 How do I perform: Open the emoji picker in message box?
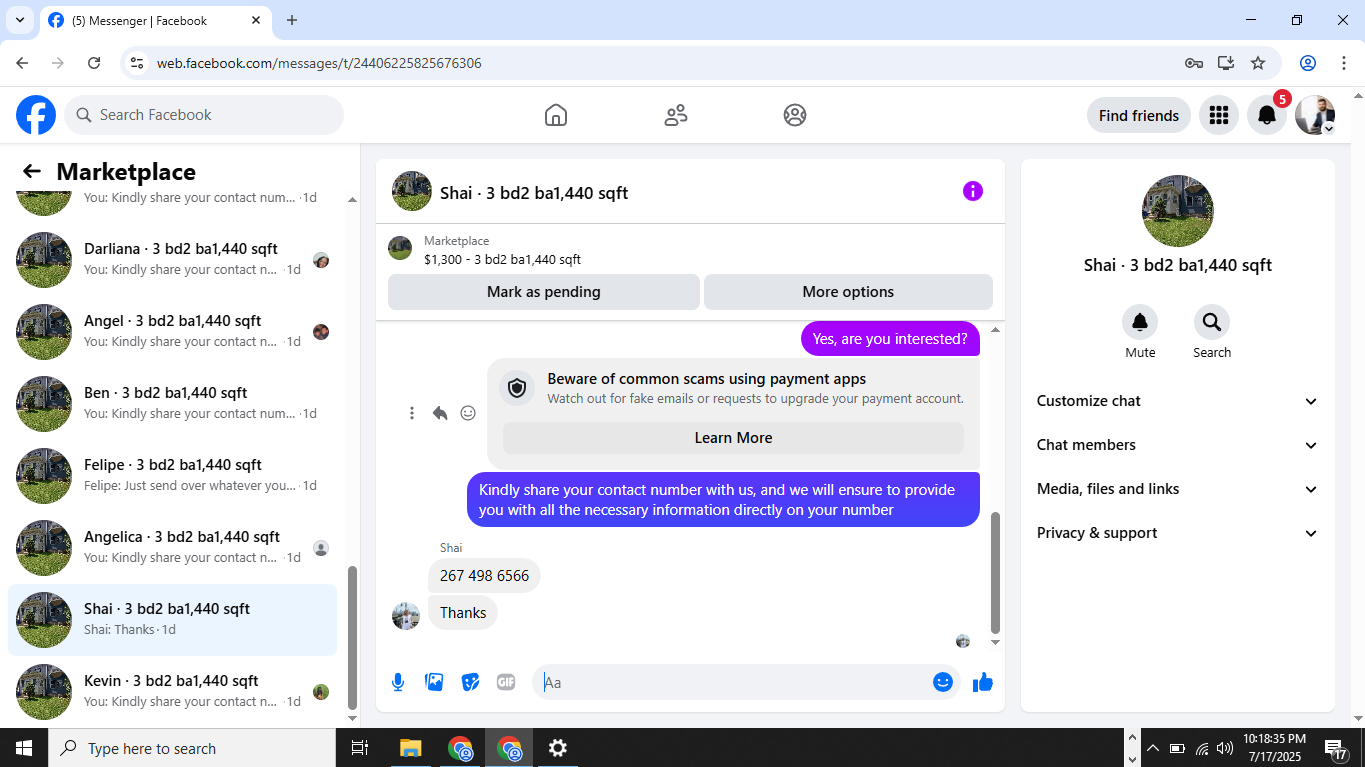click(x=943, y=682)
